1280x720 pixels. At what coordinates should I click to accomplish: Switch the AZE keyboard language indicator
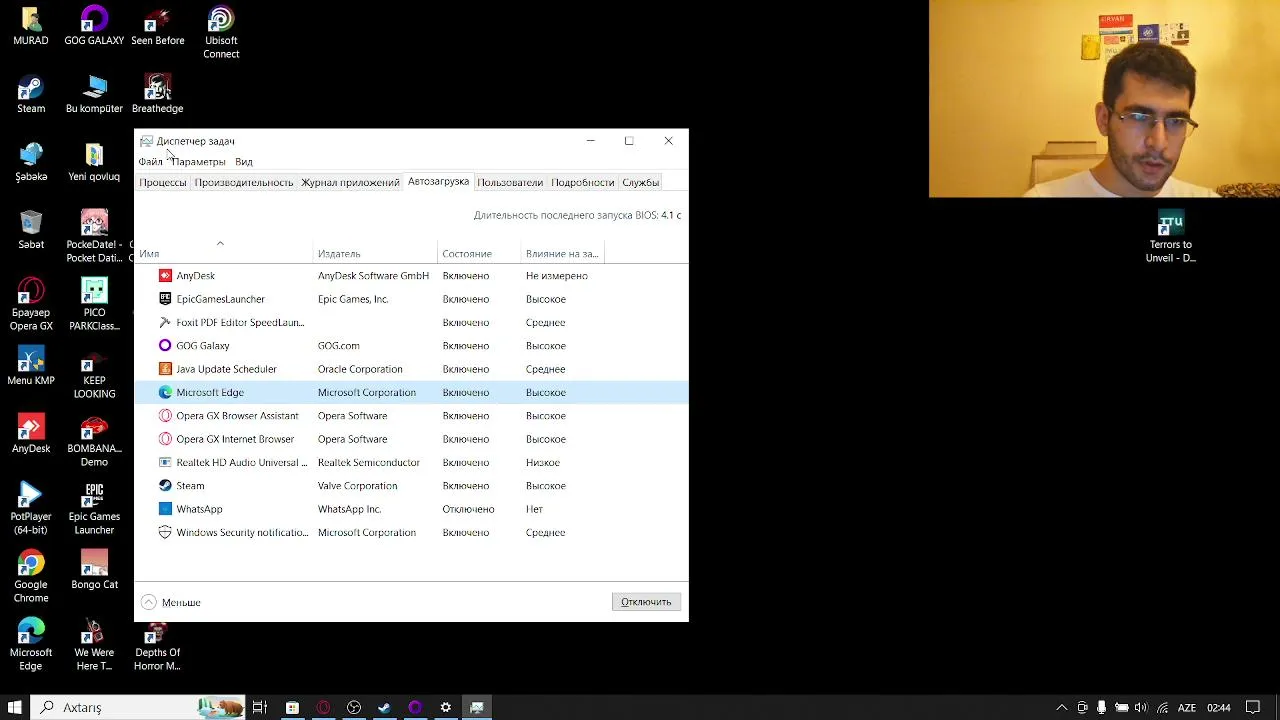pyautogui.click(x=1187, y=707)
